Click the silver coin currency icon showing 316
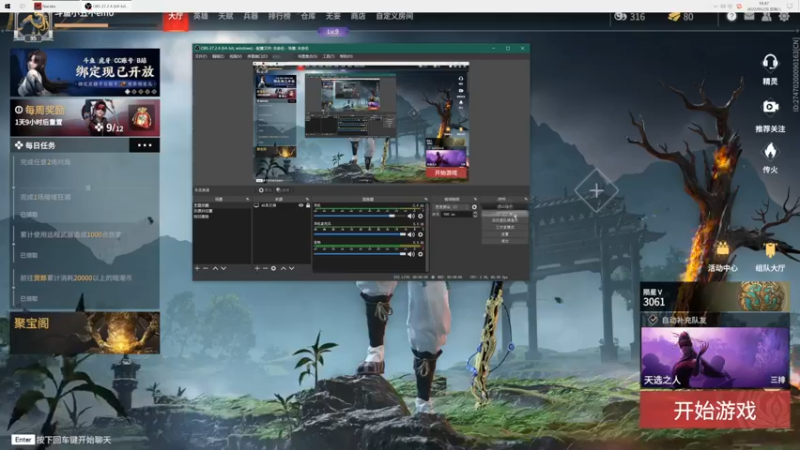The height and width of the screenshot is (450, 800). (x=620, y=16)
